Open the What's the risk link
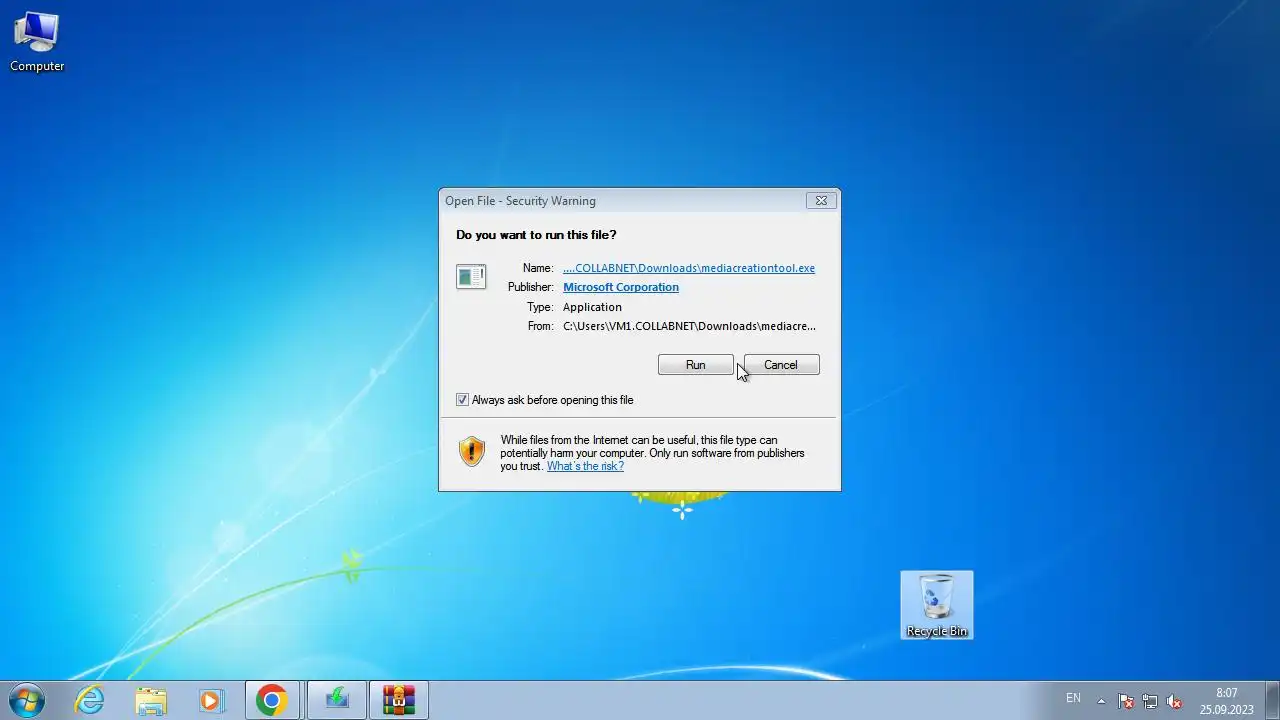The width and height of the screenshot is (1280, 720). pos(585,466)
